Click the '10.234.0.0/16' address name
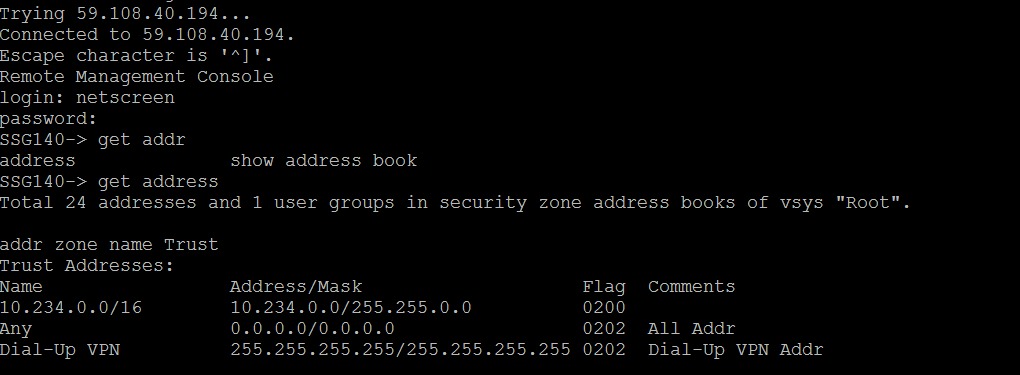1020x375 pixels. (71, 307)
